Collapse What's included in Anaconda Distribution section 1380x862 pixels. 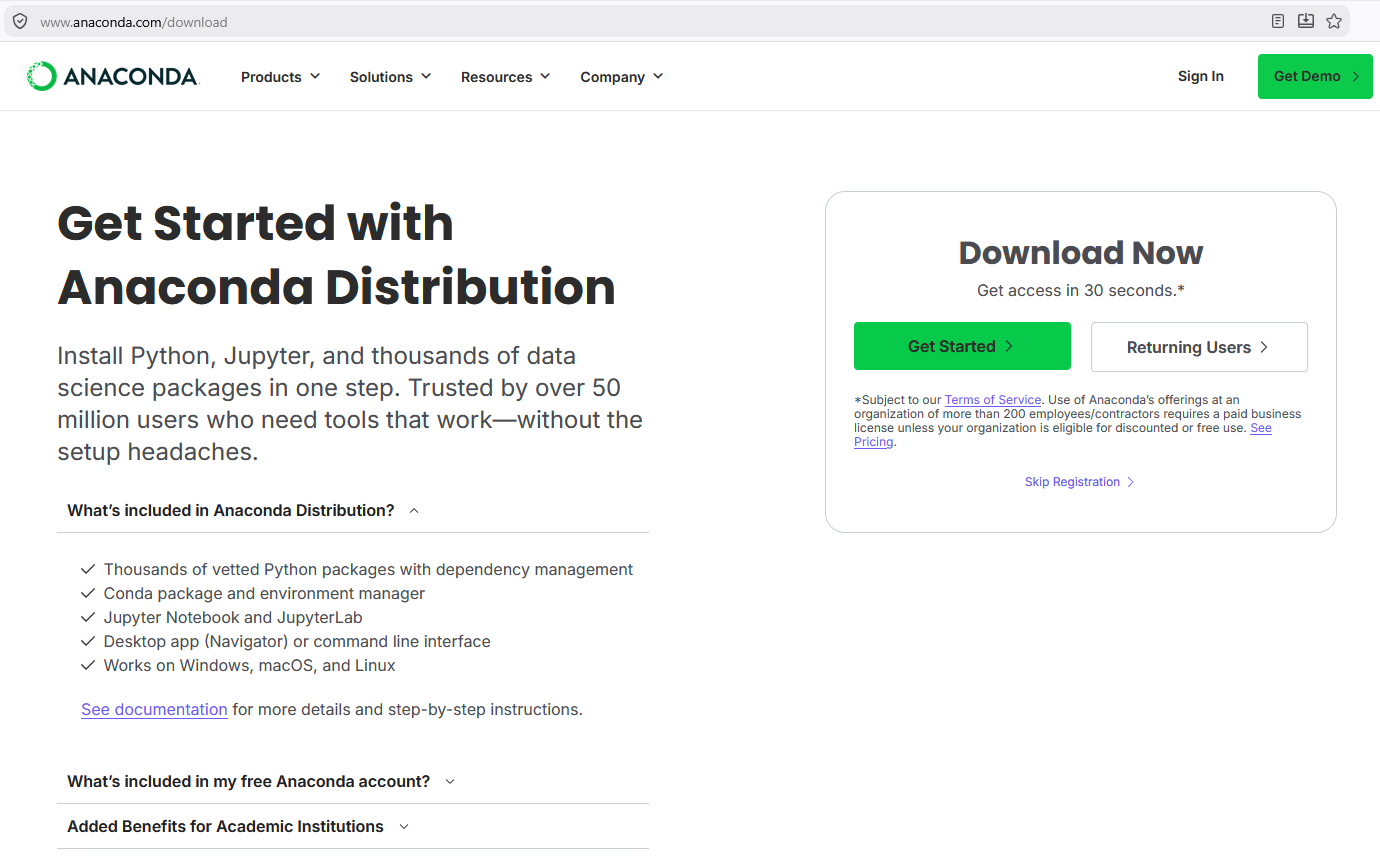click(x=353, y=510)
